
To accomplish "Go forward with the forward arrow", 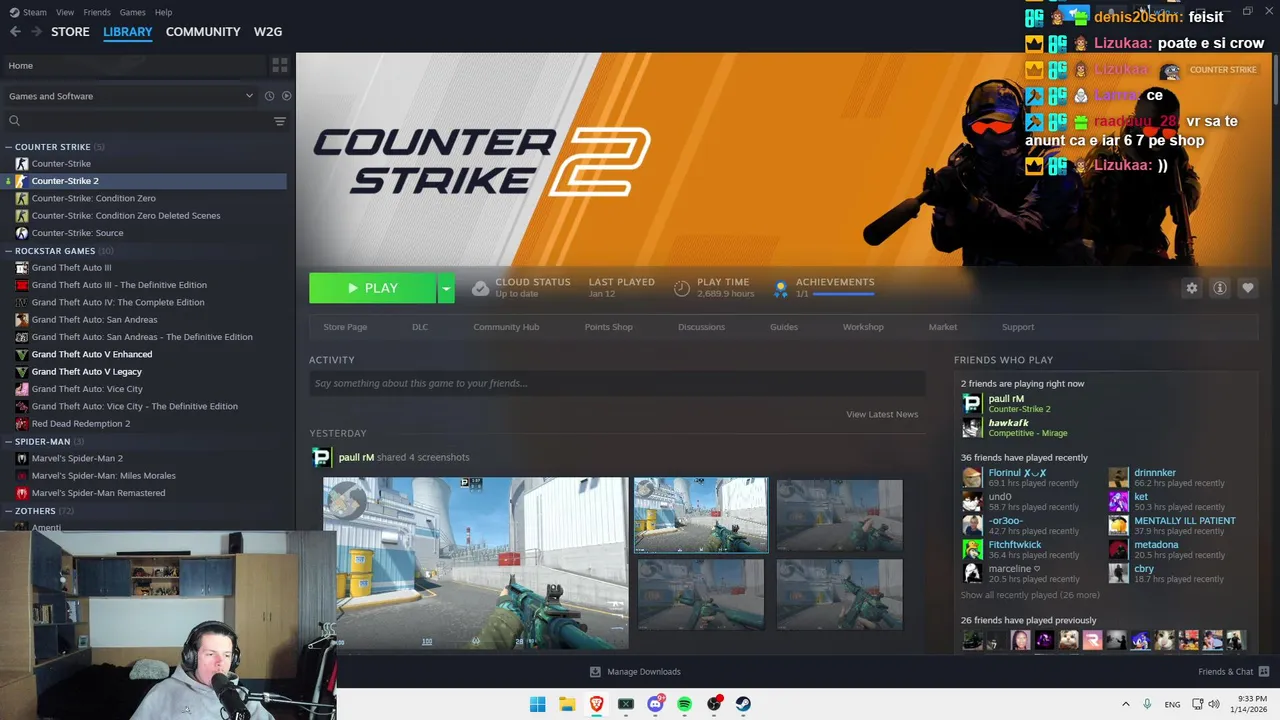I will tap(36, 32).
